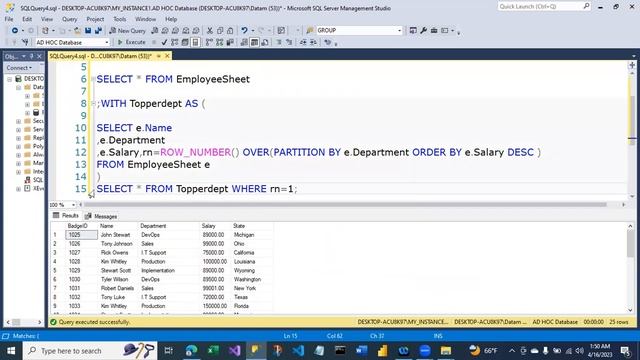Viewport: 640px width, 360px height.
Task: Open Microsoft Edge from the taskbar
Action: (191, 351)
